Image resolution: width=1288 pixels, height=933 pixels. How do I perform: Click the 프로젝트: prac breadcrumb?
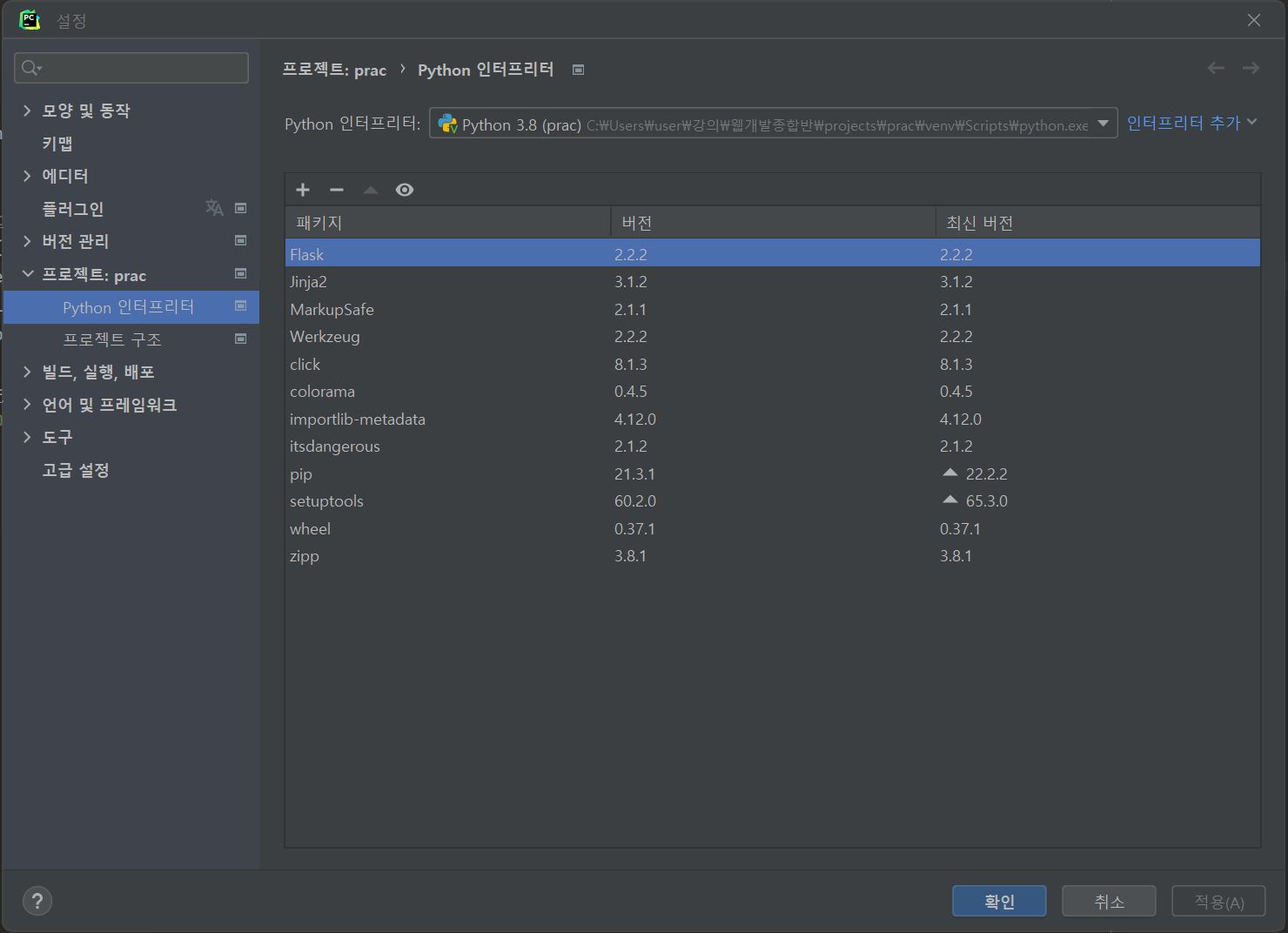[334, 70]
